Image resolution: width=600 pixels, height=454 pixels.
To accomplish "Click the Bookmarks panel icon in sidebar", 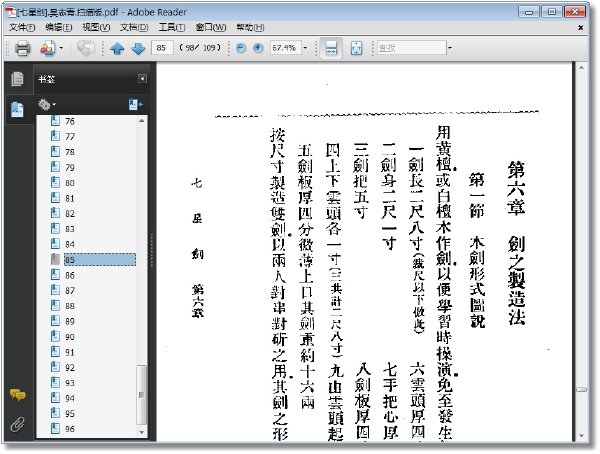I will [17, 109].
